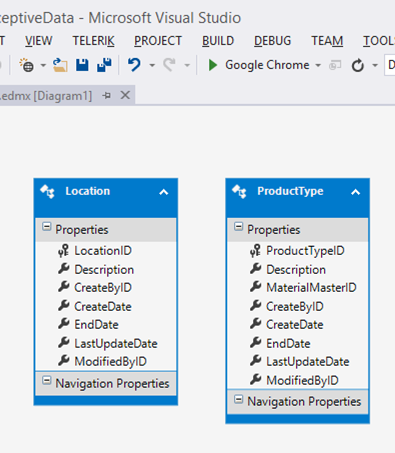This screenshot has height=453, width=395.
Task: Open the PROJECT menu
Action: [158, 41]
